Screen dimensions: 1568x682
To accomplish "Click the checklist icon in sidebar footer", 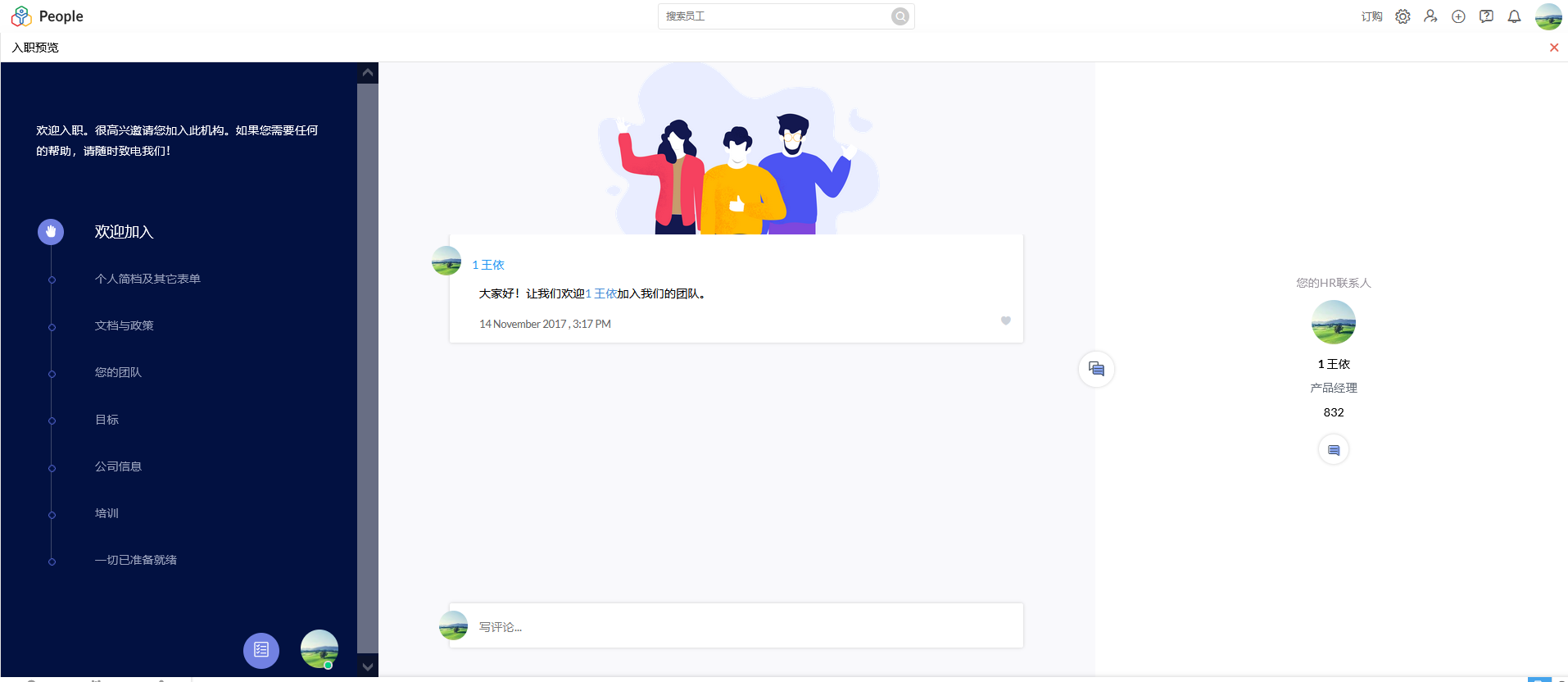I will coord(261,650).
